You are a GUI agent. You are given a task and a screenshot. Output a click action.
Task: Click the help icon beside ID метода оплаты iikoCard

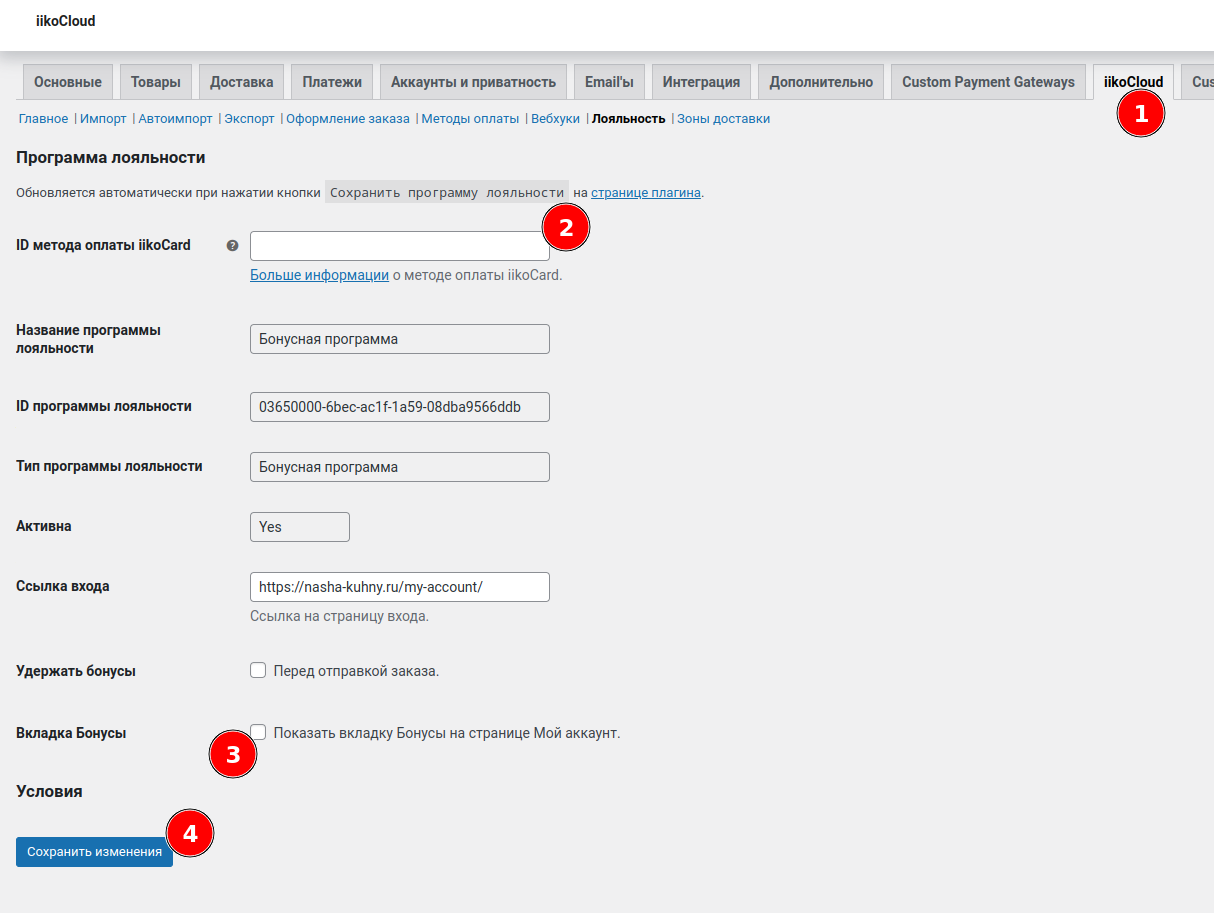click(232, 245)
